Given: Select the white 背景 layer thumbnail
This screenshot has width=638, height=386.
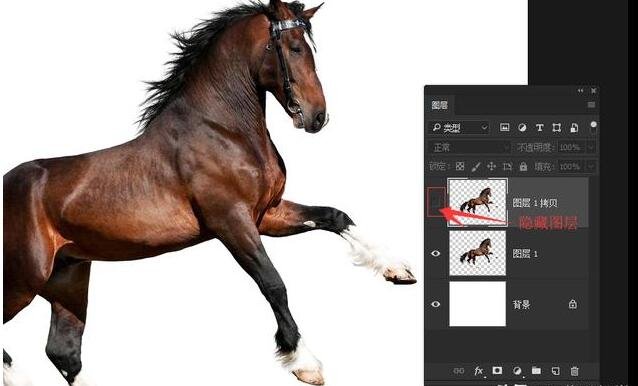Looking at the screenshot, I should click(x=478, y=303).
